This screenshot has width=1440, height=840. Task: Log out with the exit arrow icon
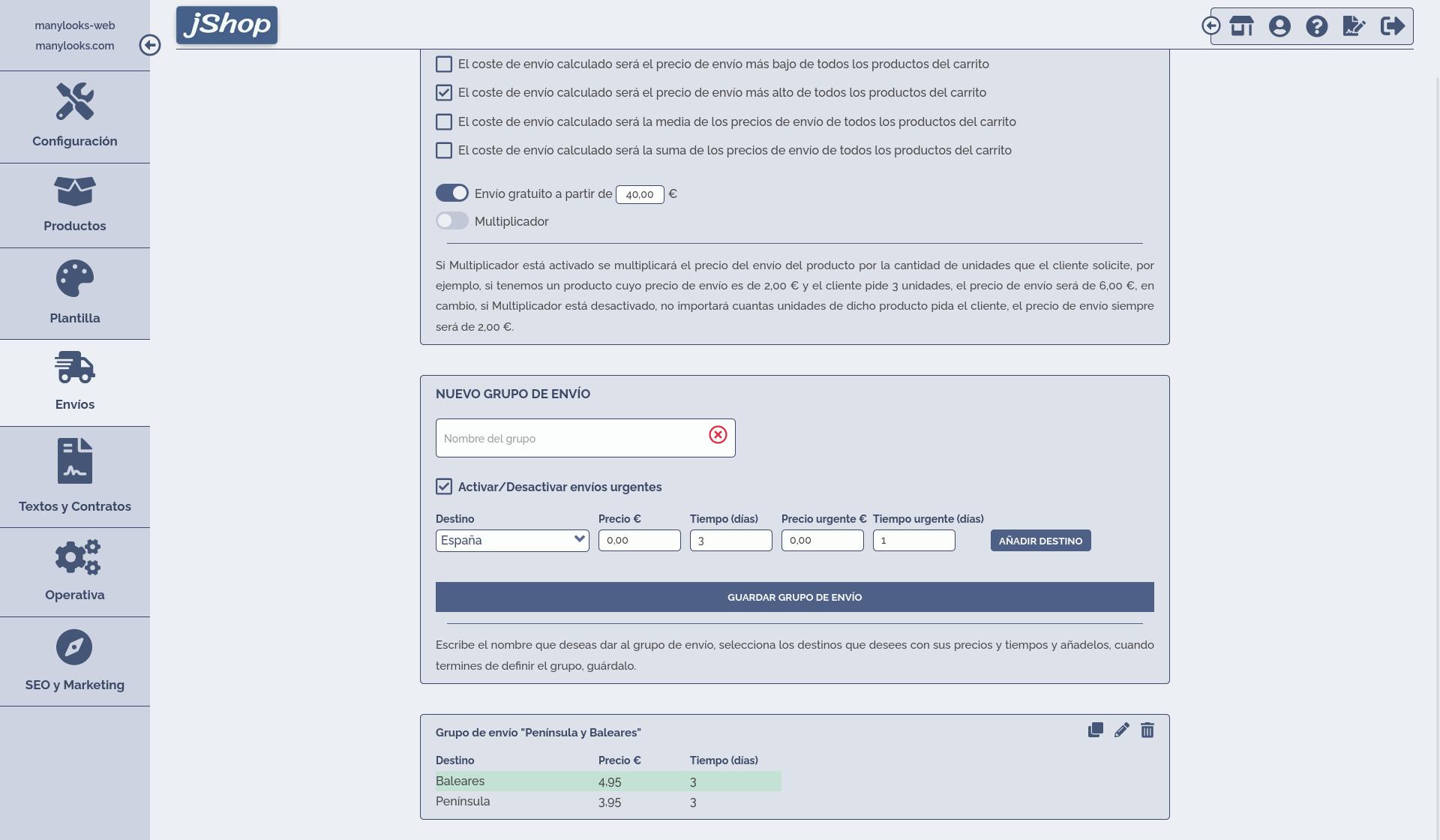(1393, 26)
